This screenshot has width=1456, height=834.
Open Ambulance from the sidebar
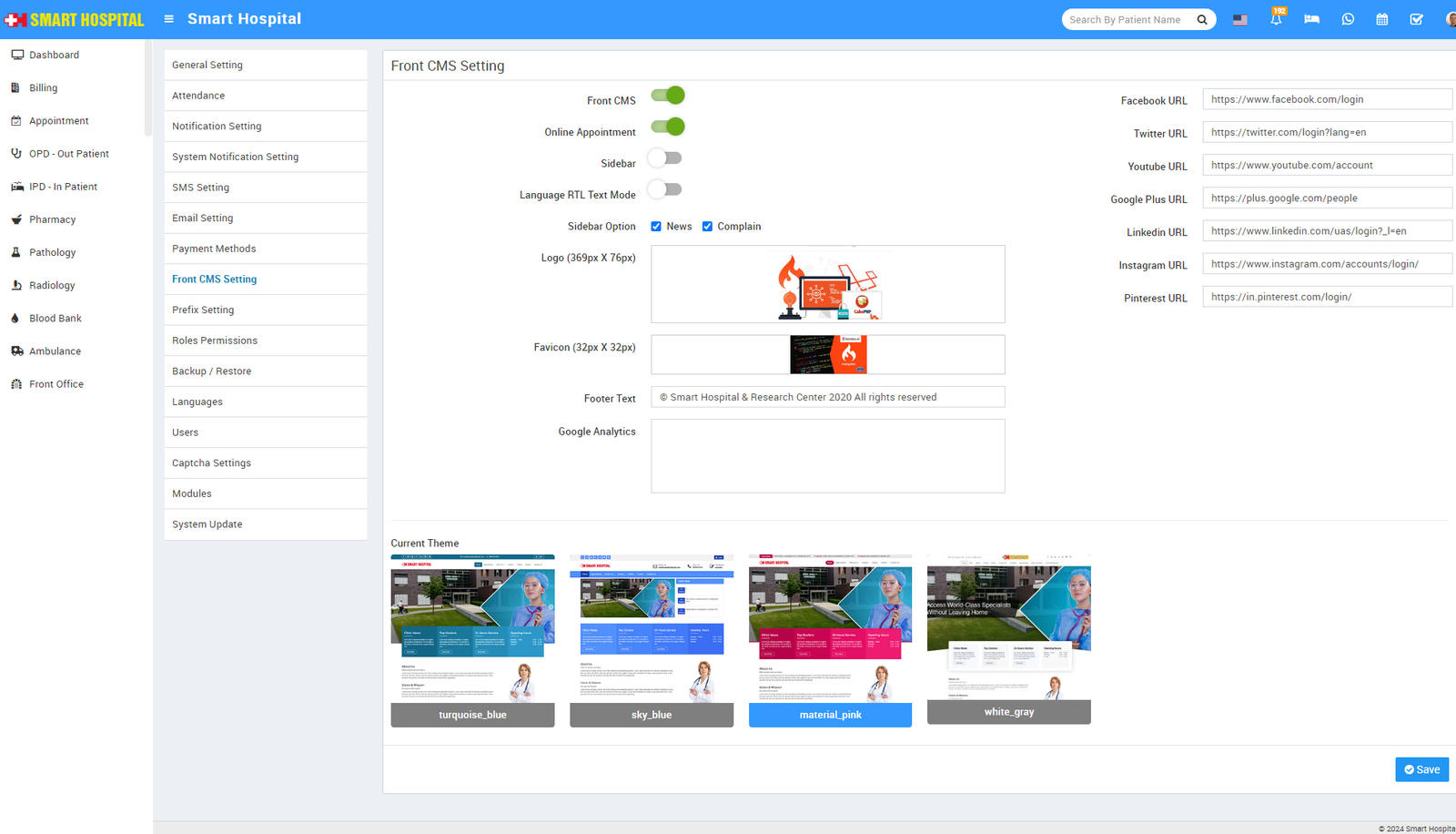tap(55, 351)
